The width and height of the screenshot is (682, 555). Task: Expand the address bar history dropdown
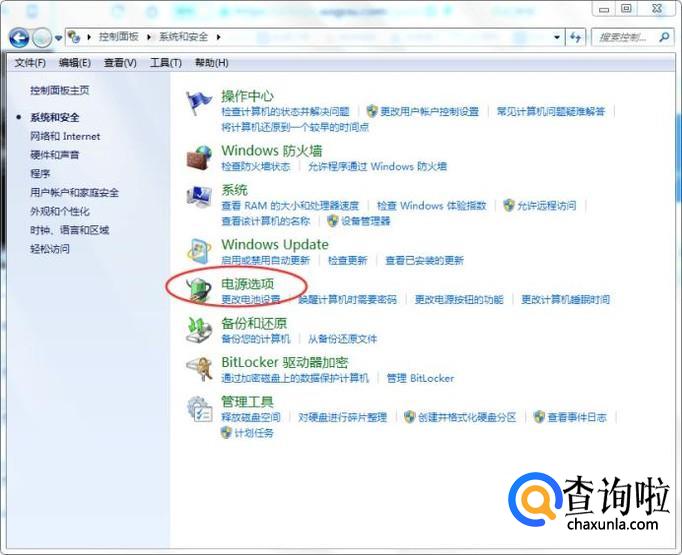point(557,37)
